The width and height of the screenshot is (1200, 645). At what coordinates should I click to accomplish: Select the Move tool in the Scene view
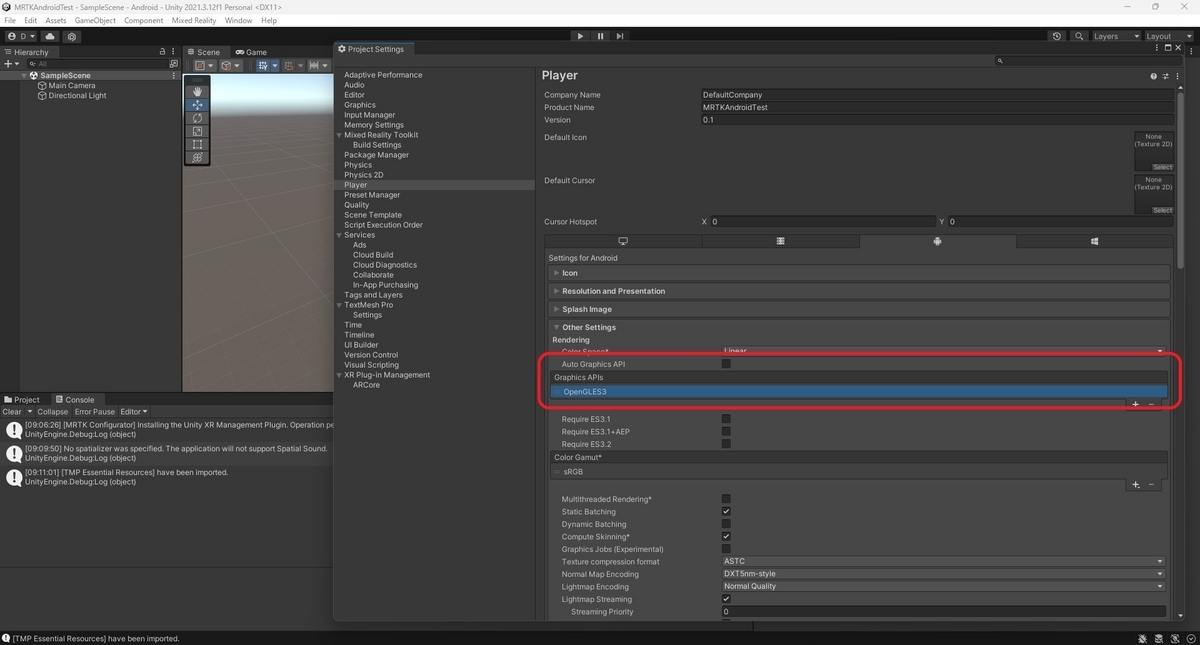coord(197,105)
